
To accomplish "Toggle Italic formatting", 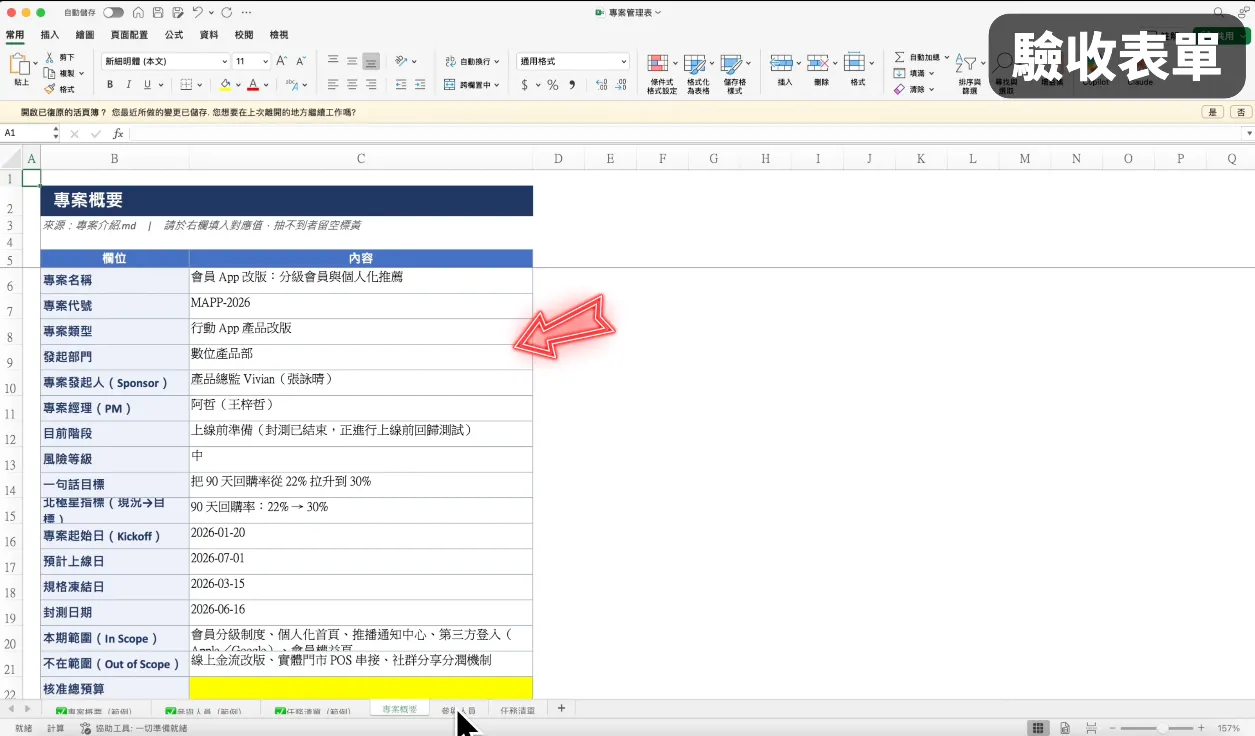I will point(129,85).
